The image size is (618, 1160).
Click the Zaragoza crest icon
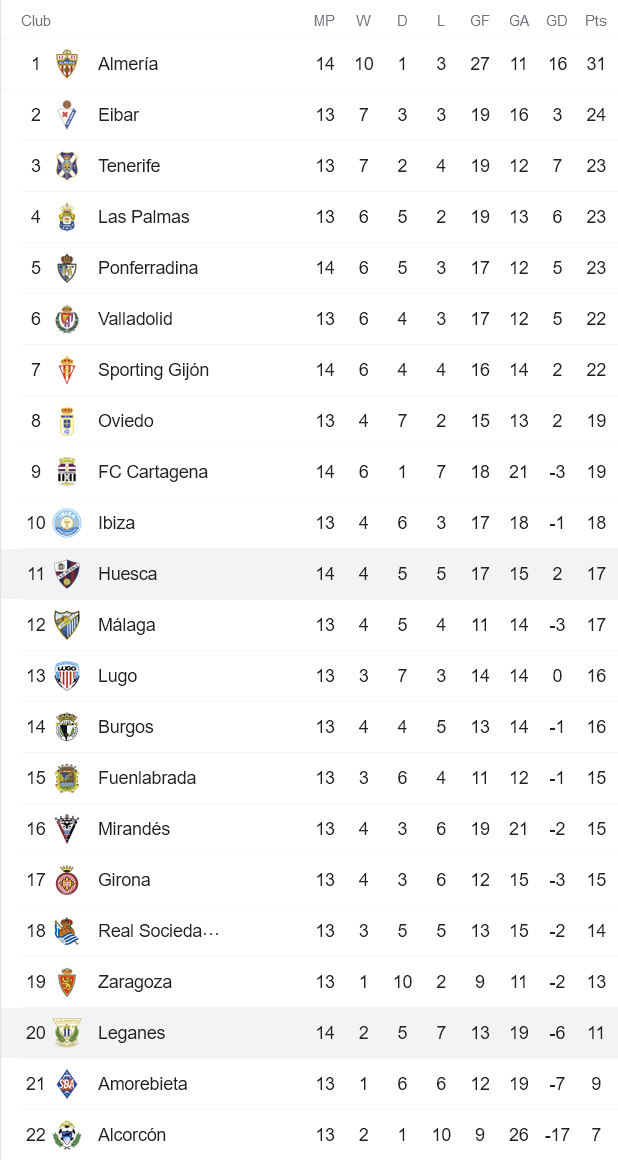point(68,981)
